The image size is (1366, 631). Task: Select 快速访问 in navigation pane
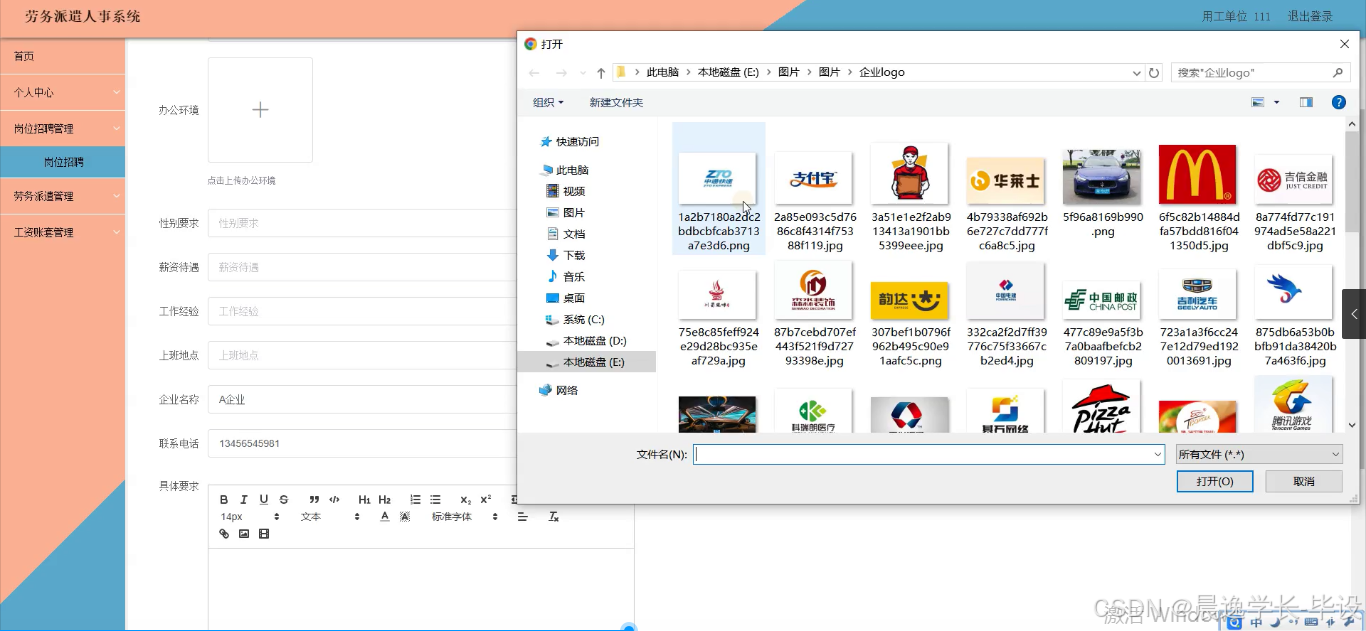click(x=569, y=142)
